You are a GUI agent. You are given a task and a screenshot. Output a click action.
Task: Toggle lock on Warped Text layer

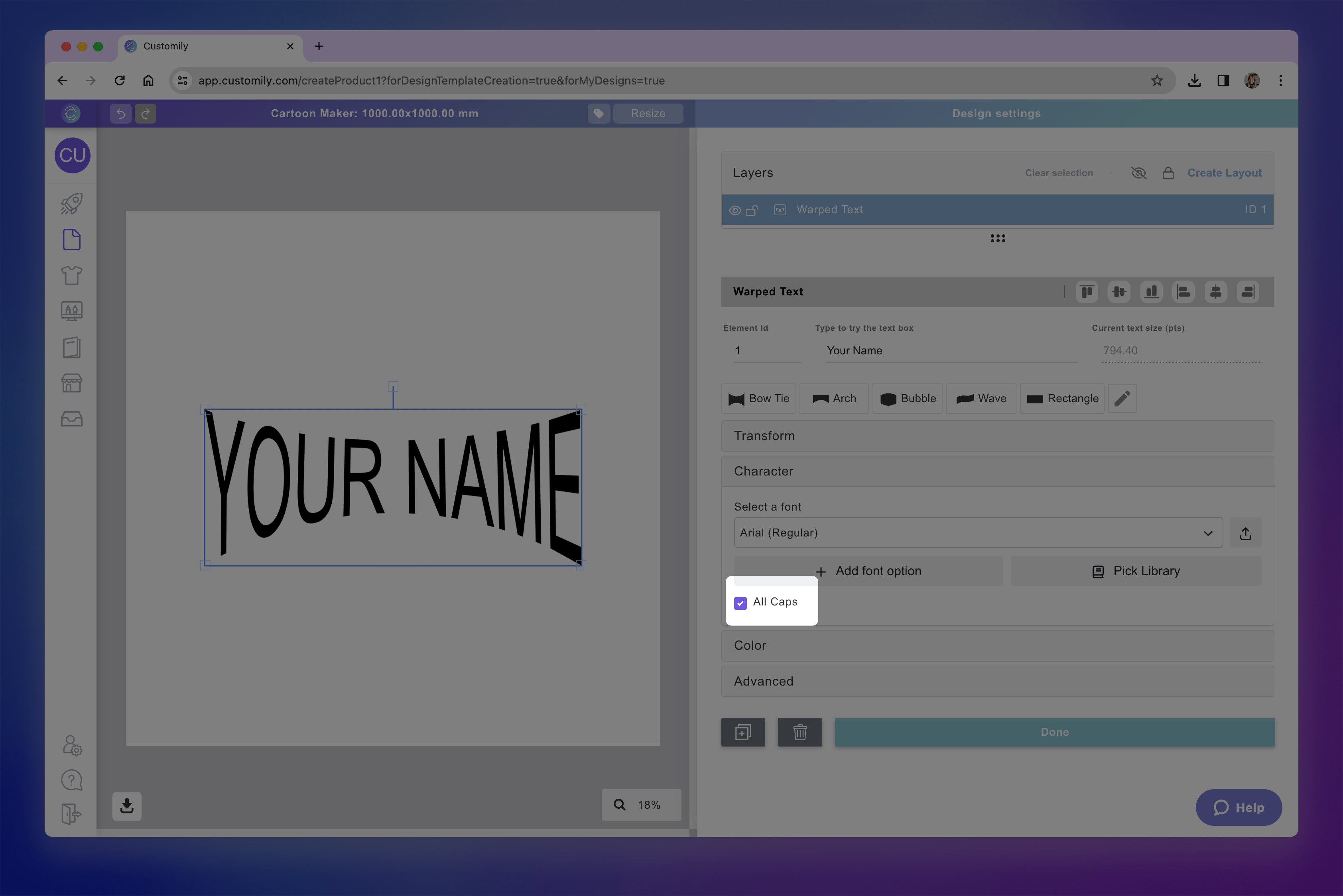(752, 210)
